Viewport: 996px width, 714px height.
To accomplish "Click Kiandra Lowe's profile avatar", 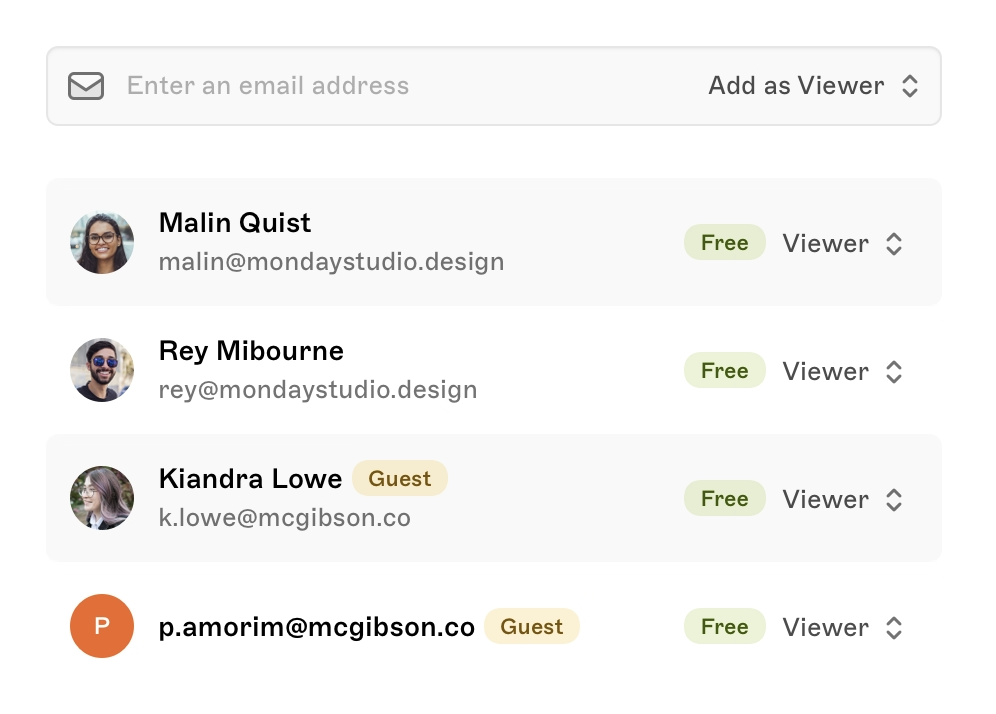I will tap(102, 498).
